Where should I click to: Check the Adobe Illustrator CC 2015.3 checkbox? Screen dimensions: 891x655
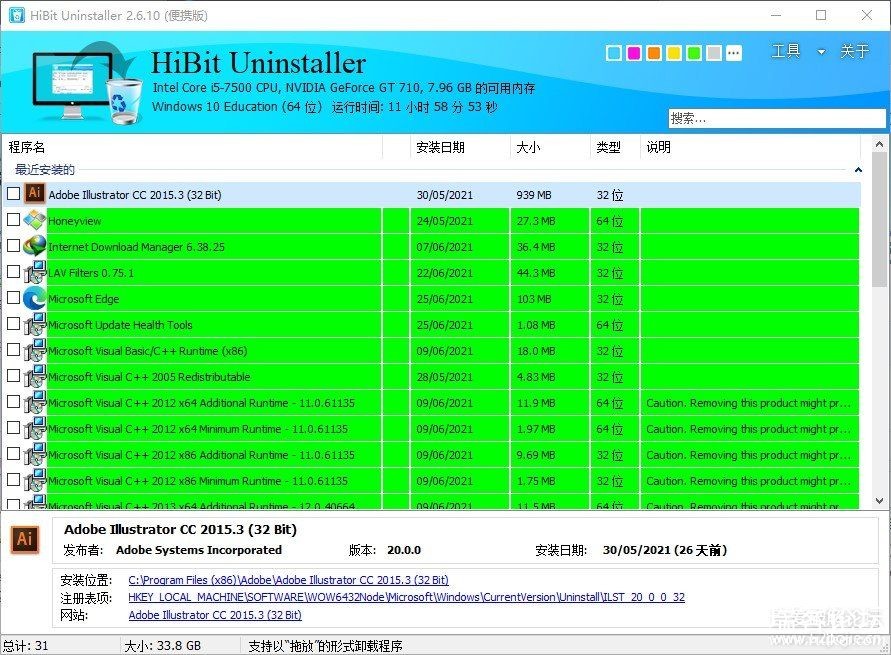click(x=14, y=194)
